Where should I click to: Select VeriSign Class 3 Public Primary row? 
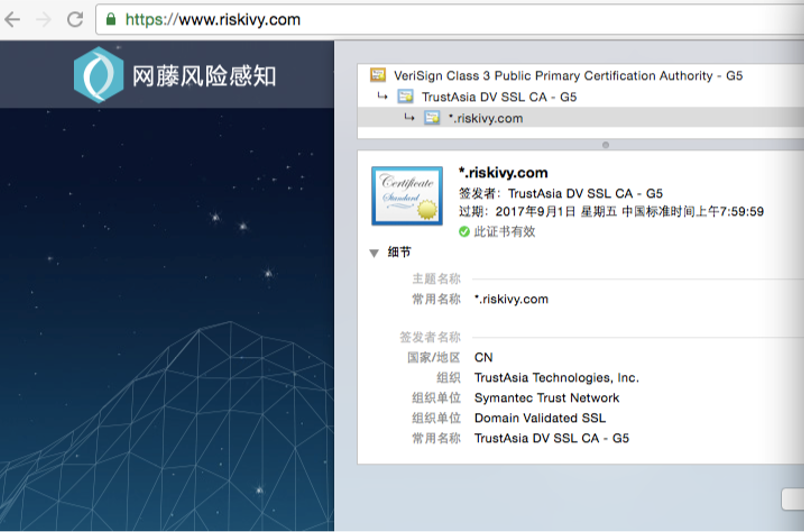point(568,76)
